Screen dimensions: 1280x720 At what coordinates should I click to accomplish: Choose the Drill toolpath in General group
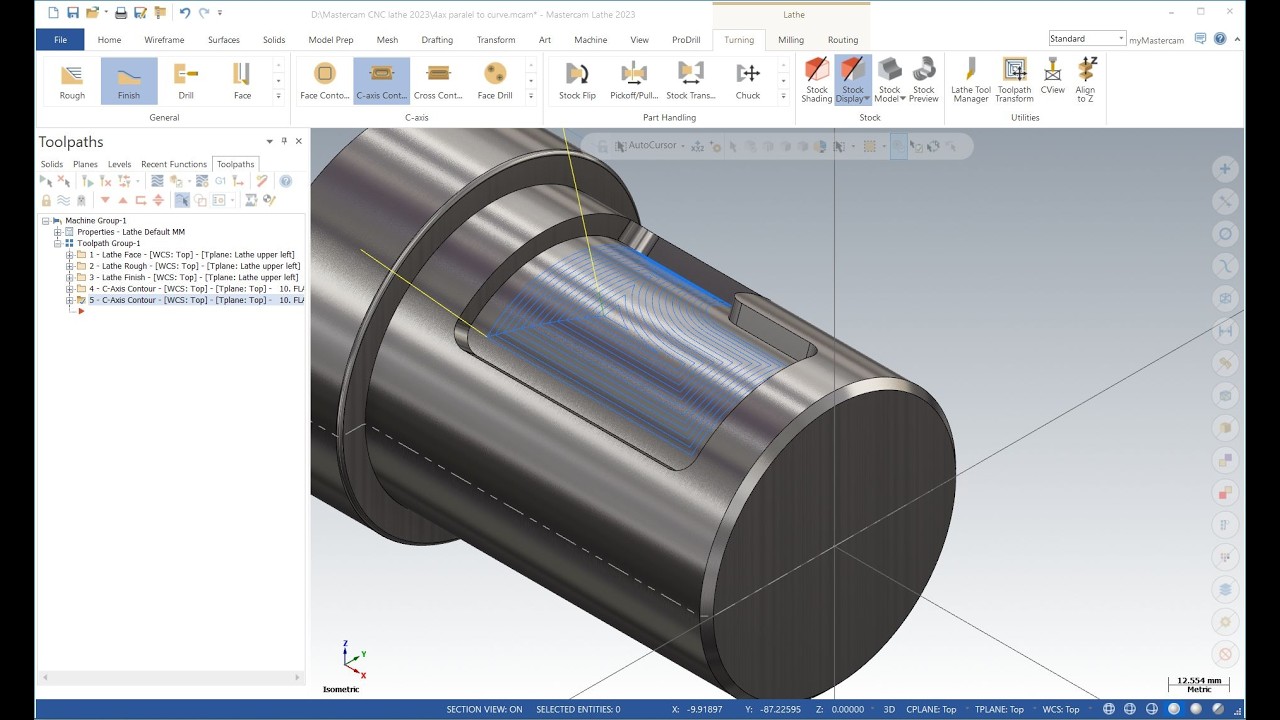(x=186, y=80)
